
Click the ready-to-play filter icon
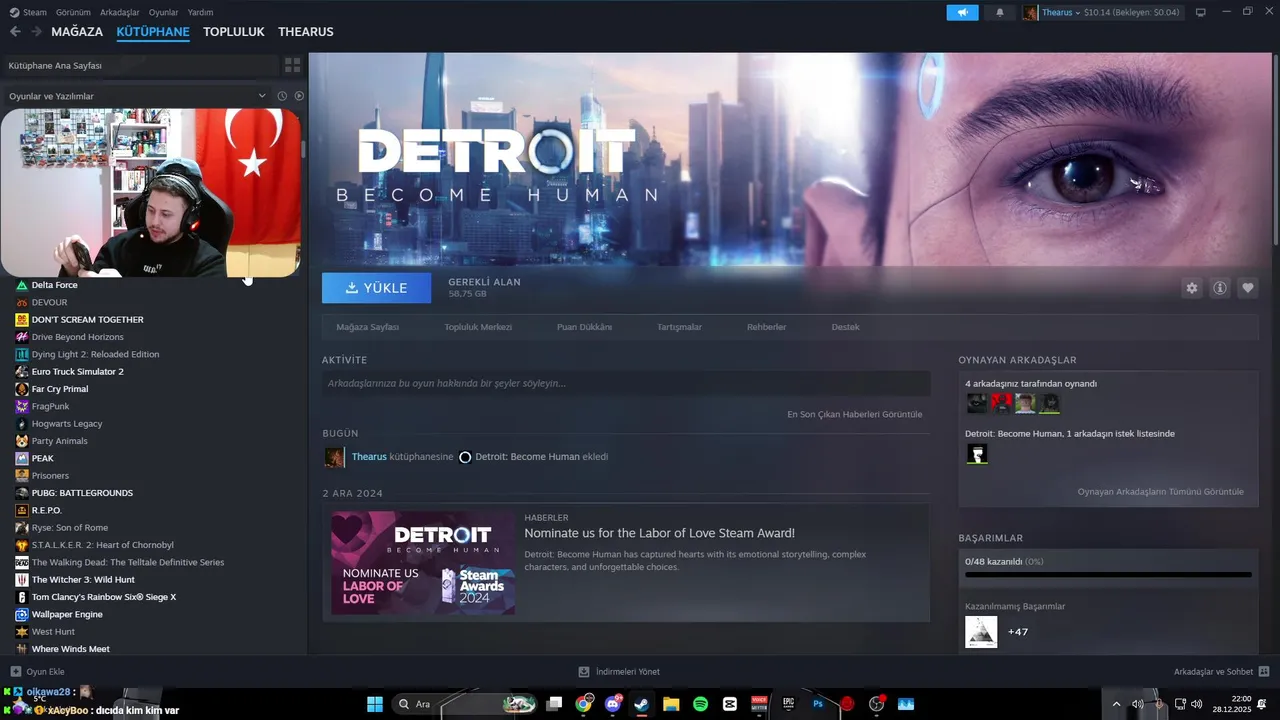tap(299, 96)
